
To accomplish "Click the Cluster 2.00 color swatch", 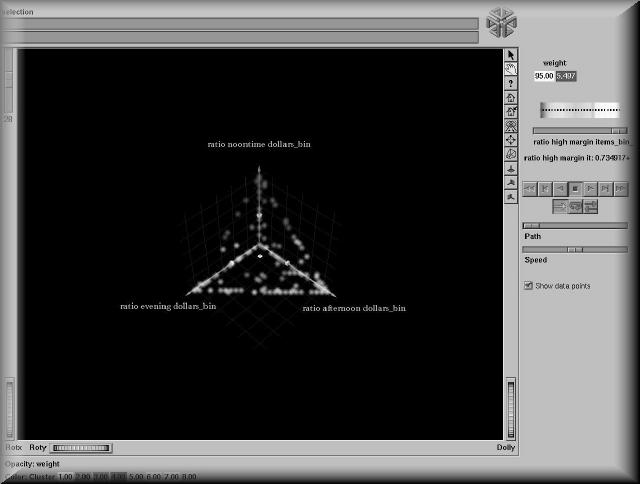I will 83,477.
